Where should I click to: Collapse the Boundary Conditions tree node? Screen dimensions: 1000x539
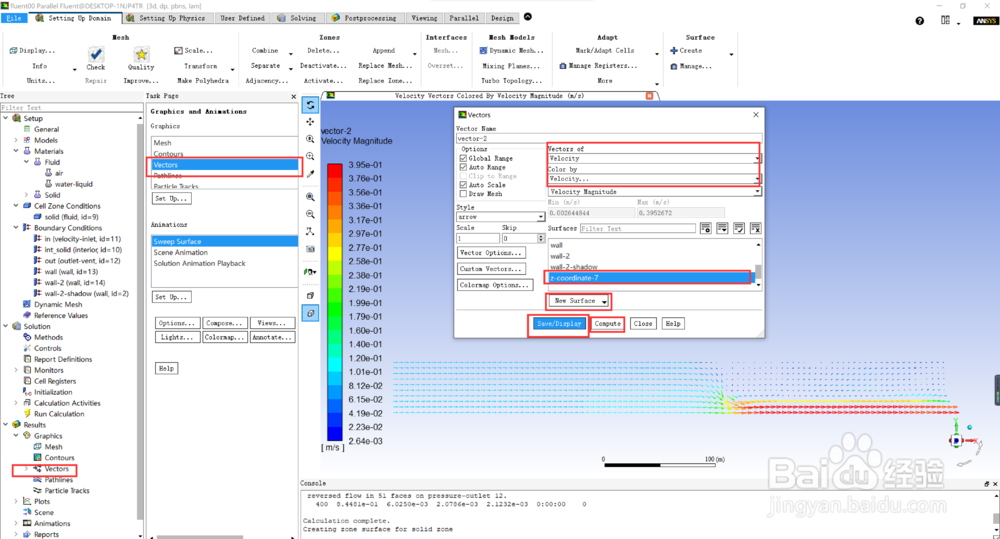click(x=16, y=227)
